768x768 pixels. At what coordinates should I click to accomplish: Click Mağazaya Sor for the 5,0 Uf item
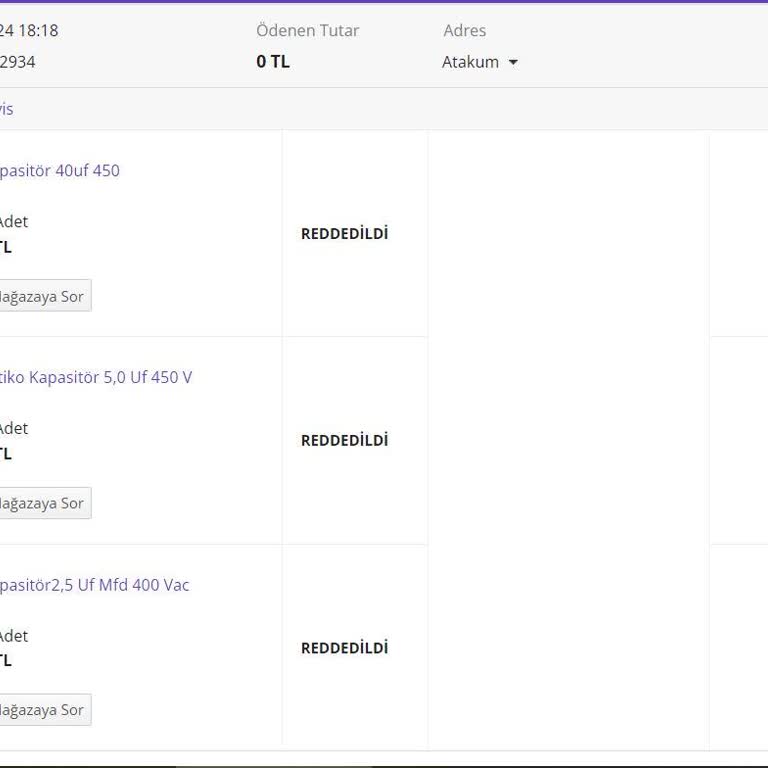point(45,503)
